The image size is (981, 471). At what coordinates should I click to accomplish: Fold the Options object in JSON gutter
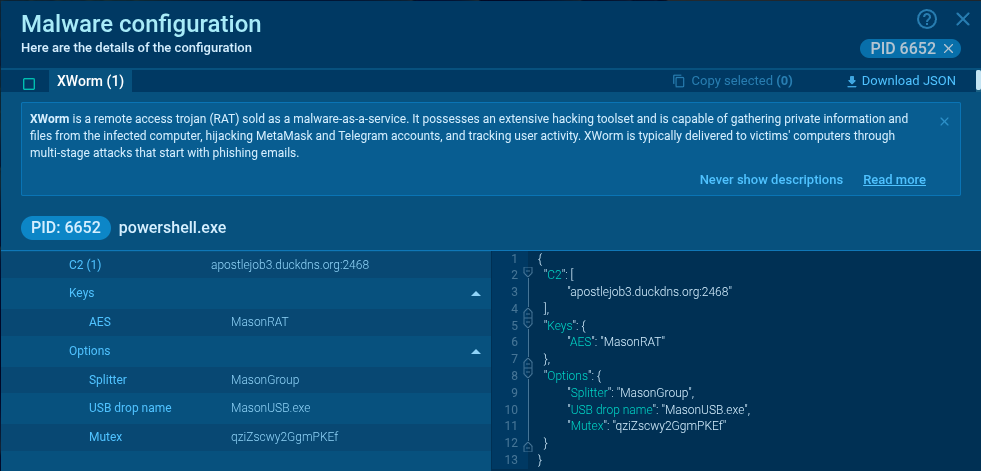[527, 375]
